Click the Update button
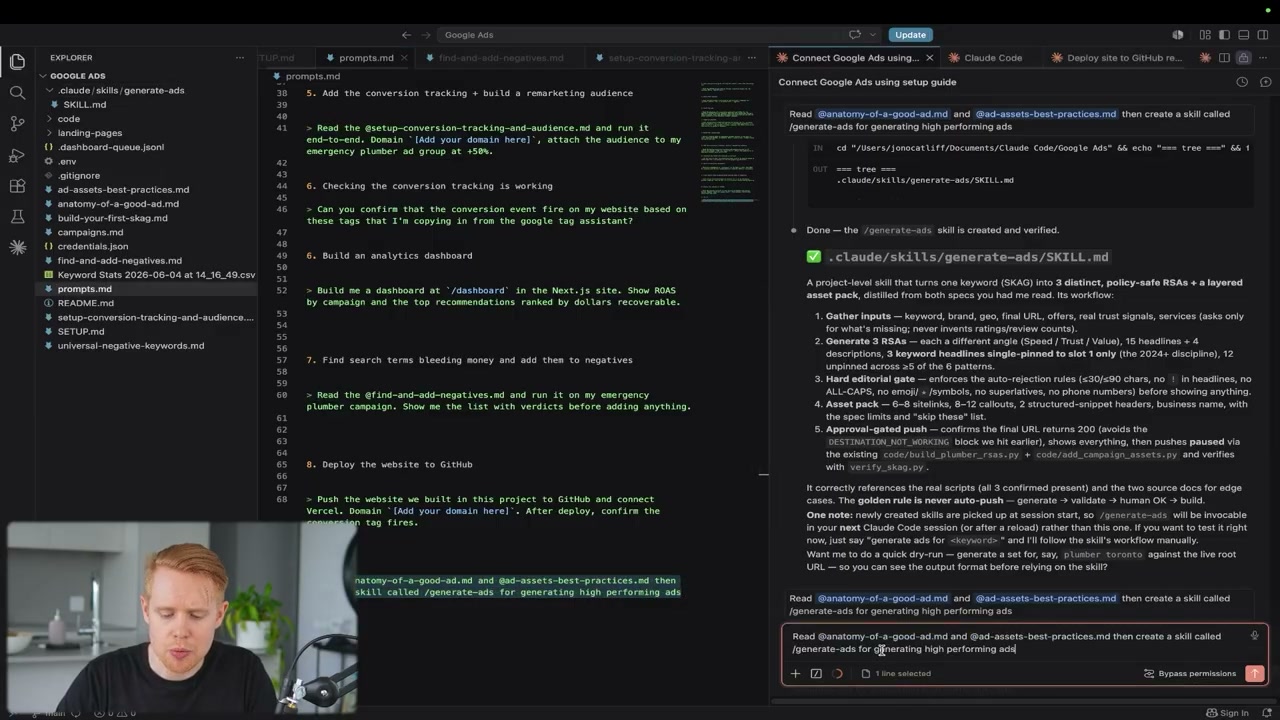Image resolution: width=1280 pixels, height=720 pixels. point(910,35)
